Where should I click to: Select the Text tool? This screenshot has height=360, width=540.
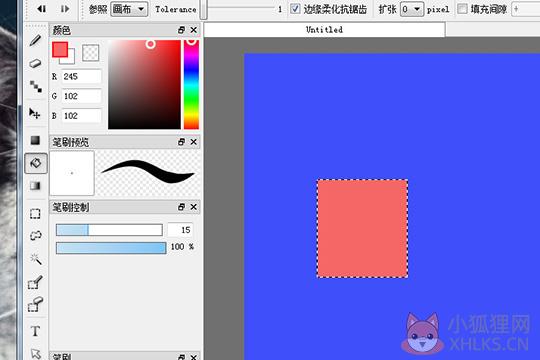point(35,331)
